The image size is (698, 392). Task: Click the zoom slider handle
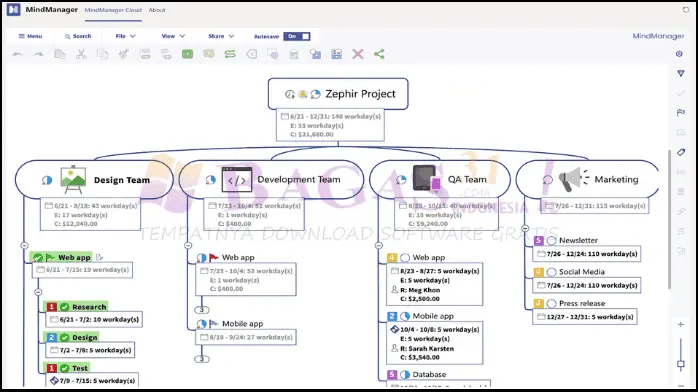(x=681, y=364)
